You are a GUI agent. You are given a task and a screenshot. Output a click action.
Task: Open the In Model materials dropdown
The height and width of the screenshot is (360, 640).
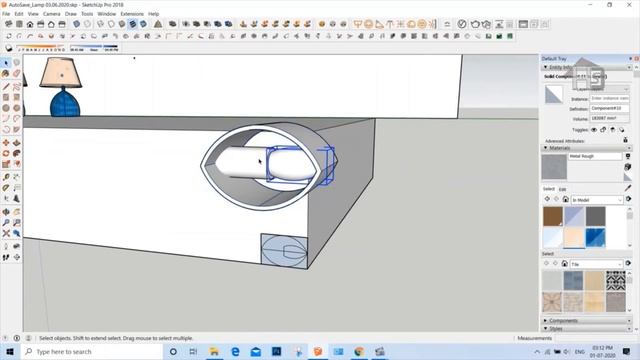[597, 200]
